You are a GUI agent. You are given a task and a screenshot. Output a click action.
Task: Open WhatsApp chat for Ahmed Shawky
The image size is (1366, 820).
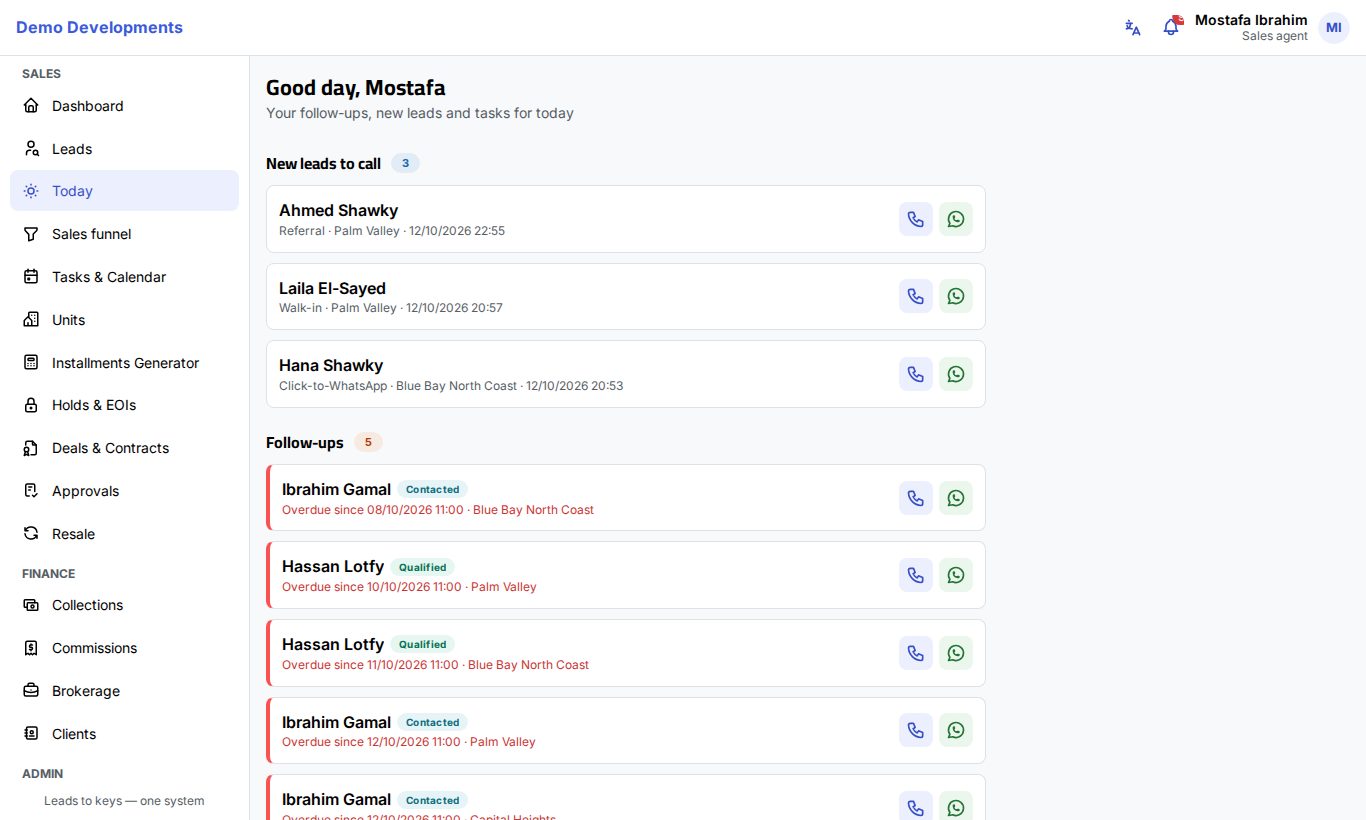[956, 219]
